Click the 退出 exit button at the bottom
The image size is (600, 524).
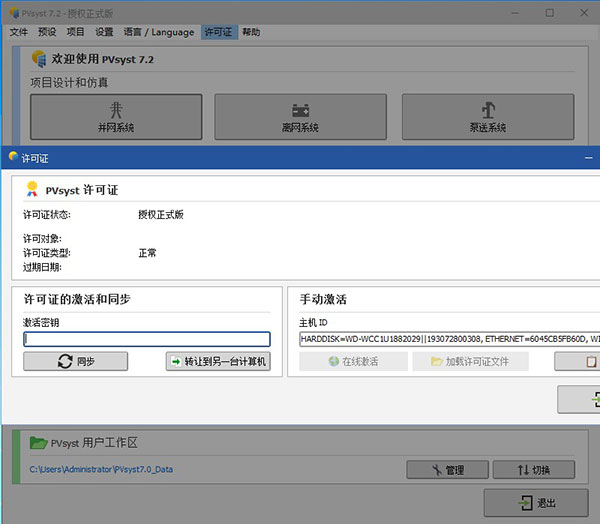tap(534, 503)
